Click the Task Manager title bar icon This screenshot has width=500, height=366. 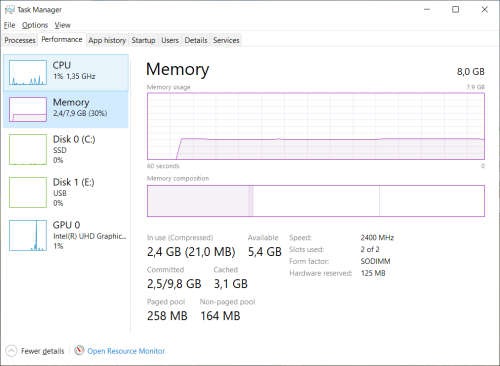[x=10, y=10]
